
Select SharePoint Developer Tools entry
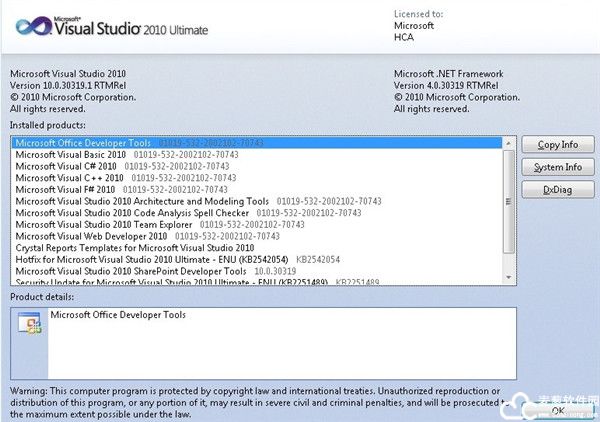click(257, 271)
